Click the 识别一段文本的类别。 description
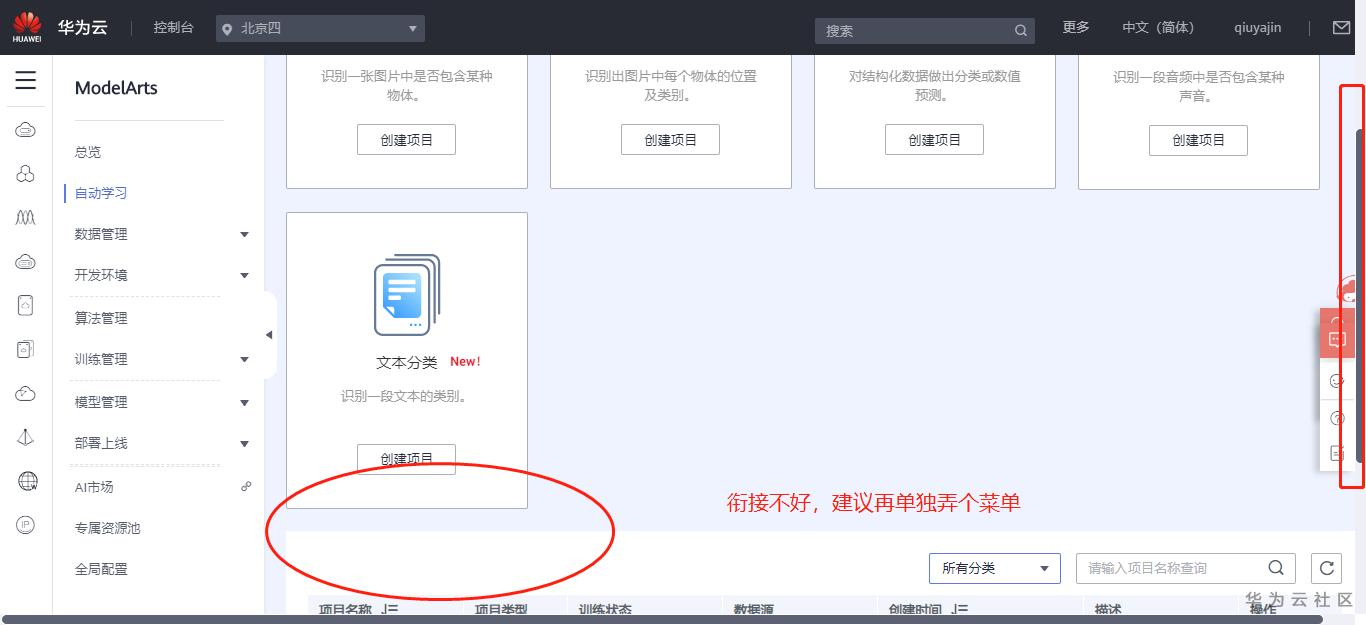 406,396
